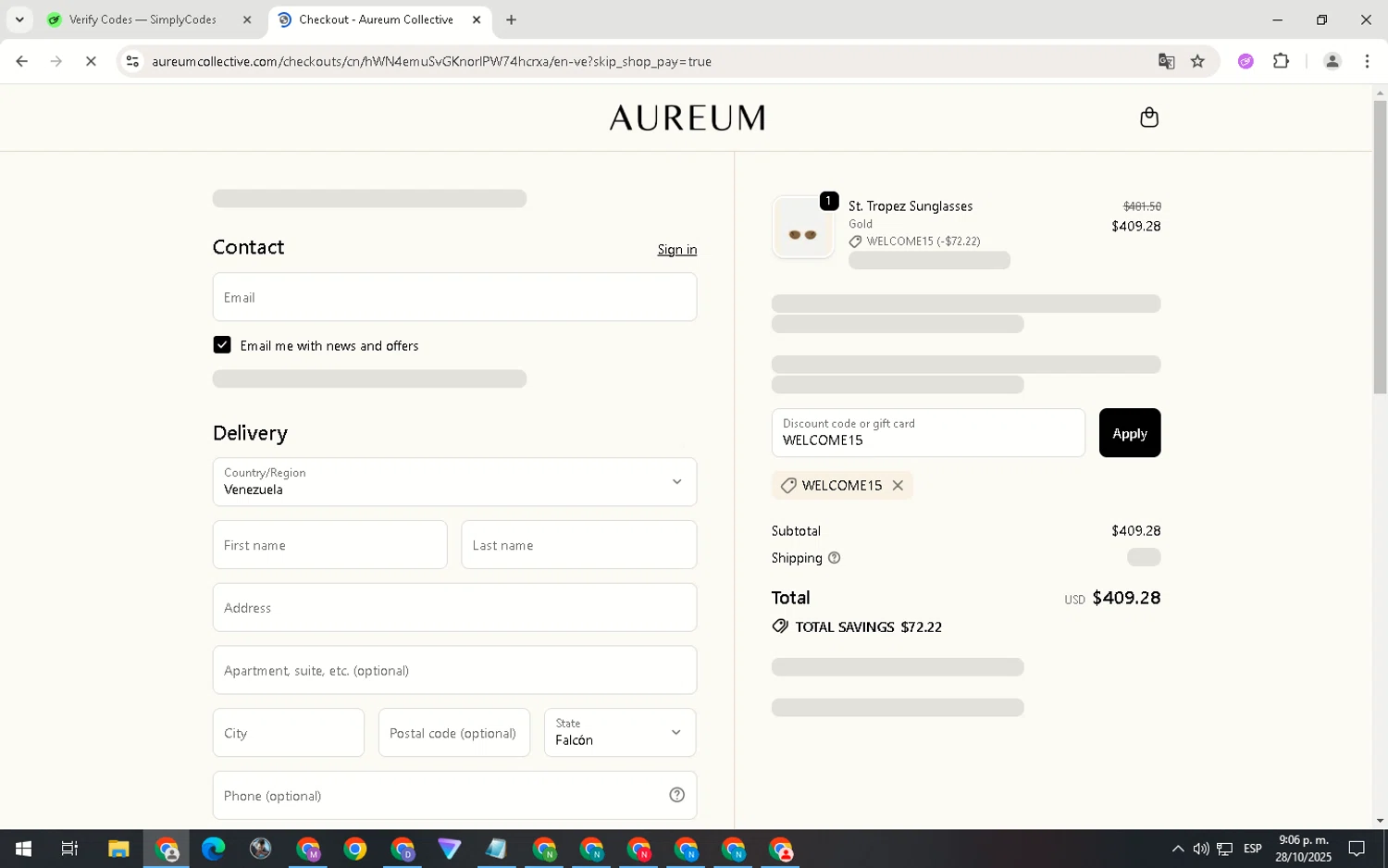Click the Apartment, suite, etc. field
The width and height of the screenshot is (1388, 868).
[454, 670]
